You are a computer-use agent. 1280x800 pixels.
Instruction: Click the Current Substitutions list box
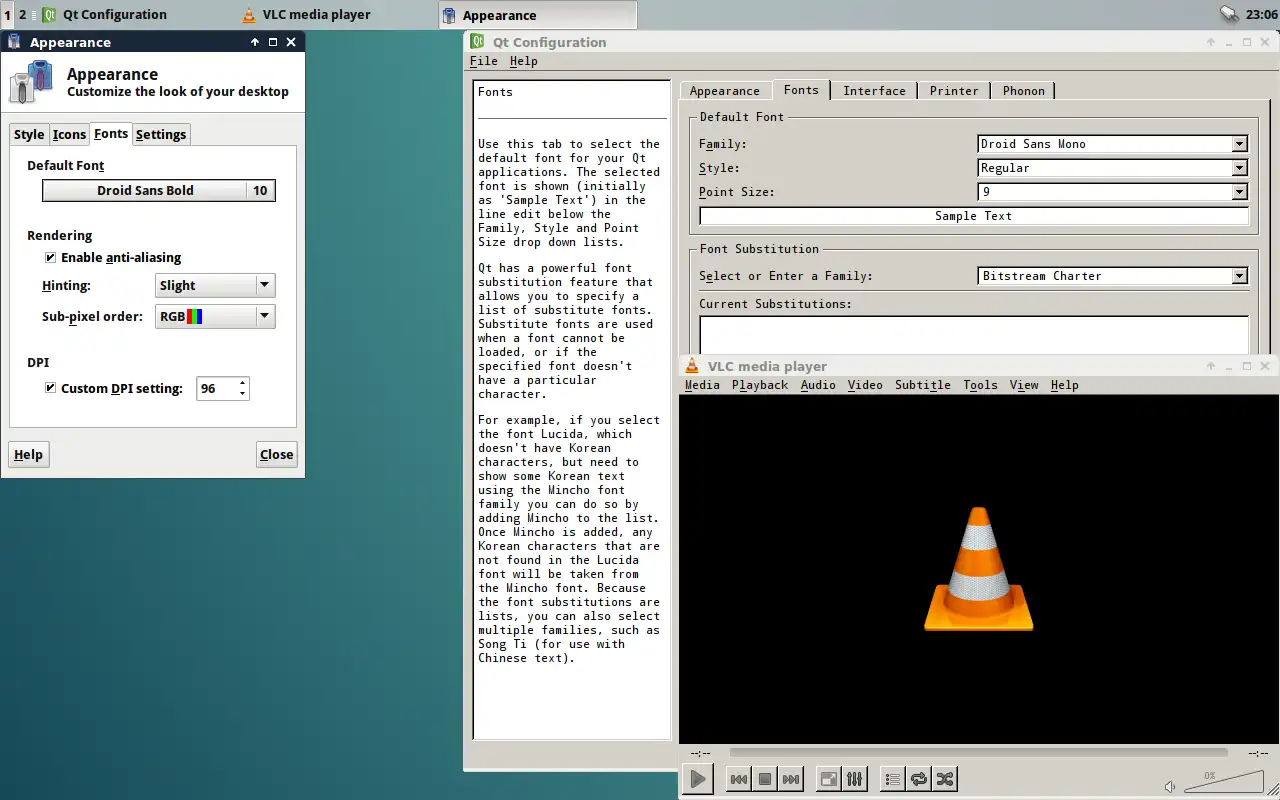tap(974, 334)
